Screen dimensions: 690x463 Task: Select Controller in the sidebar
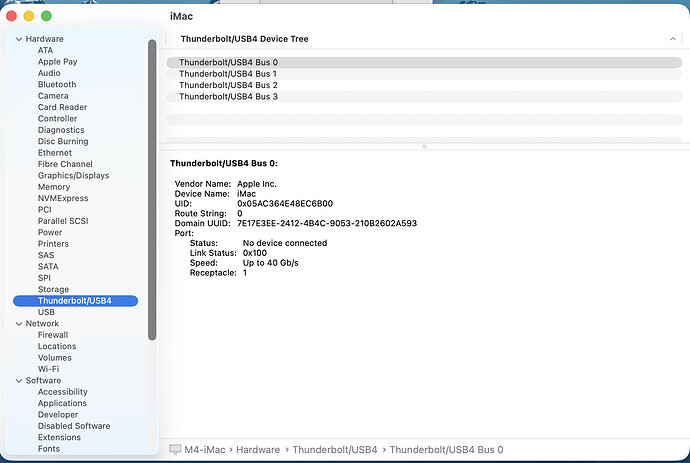pyautogui.click(x=57, y=119)
